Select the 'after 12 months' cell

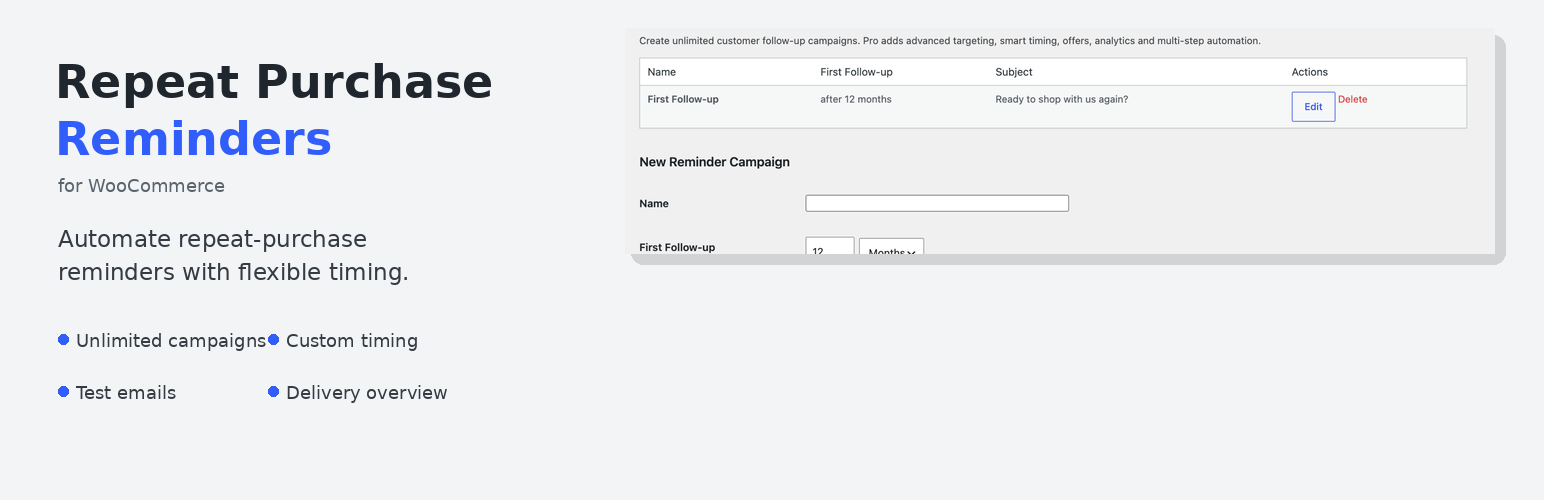[x=856, y=99]
